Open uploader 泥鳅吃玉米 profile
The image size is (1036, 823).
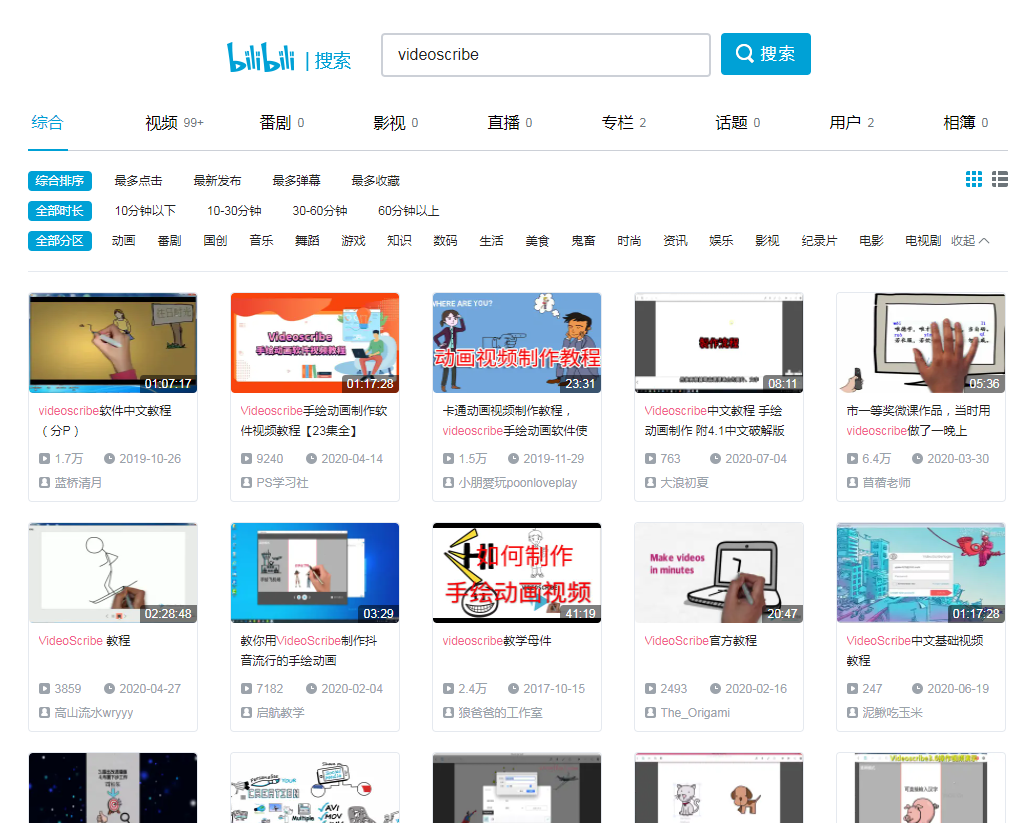(892, 713)
